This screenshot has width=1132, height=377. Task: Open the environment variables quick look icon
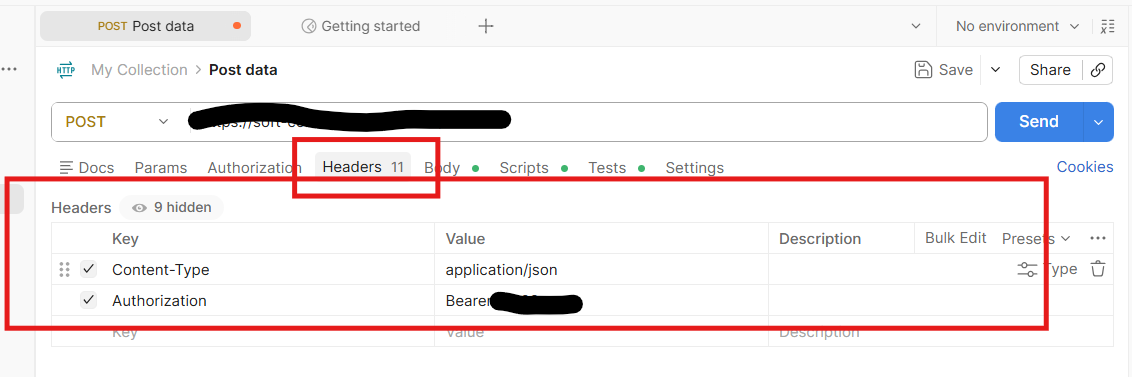click(1107, 26)
